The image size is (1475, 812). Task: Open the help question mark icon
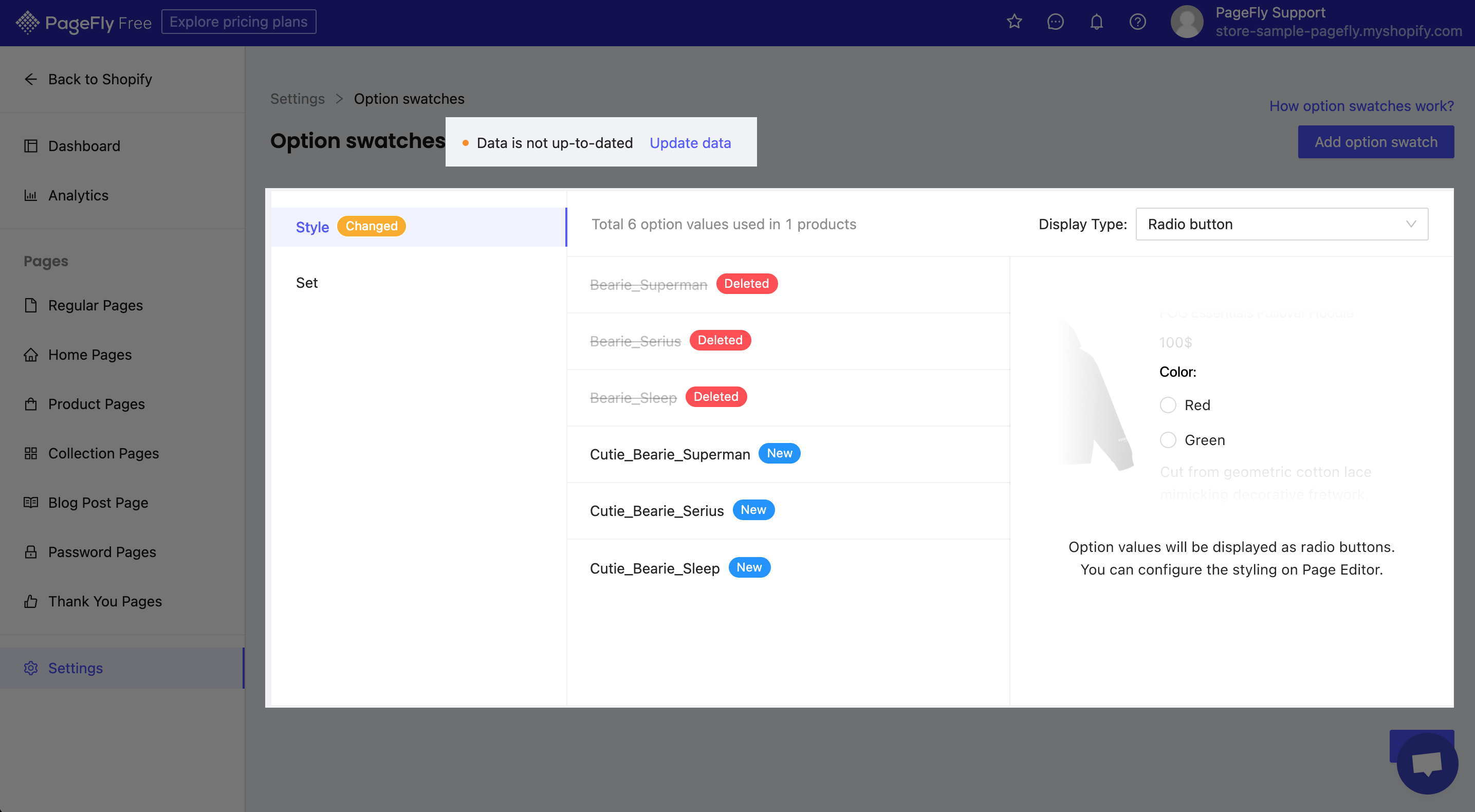click(1138, 22)
